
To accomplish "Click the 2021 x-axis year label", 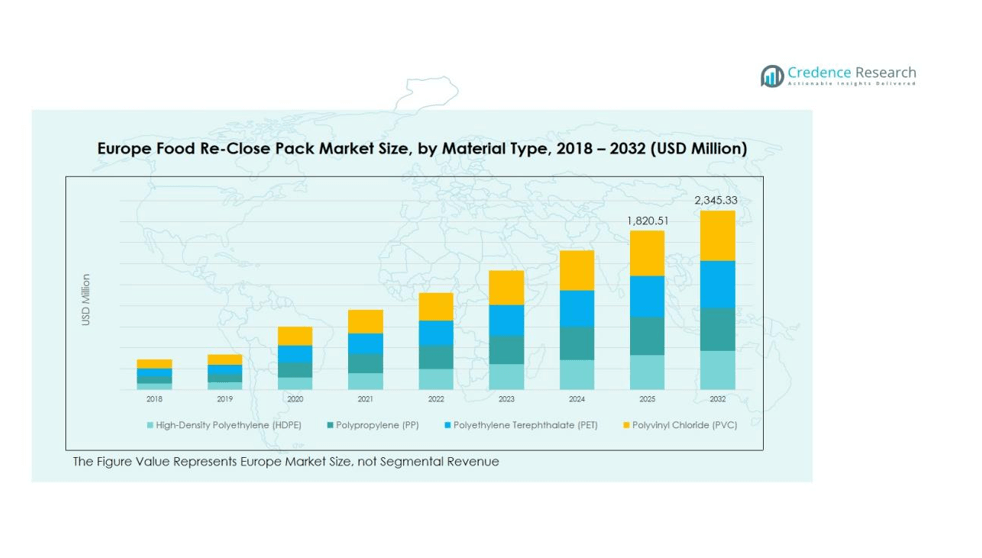I will pos(365,399).
